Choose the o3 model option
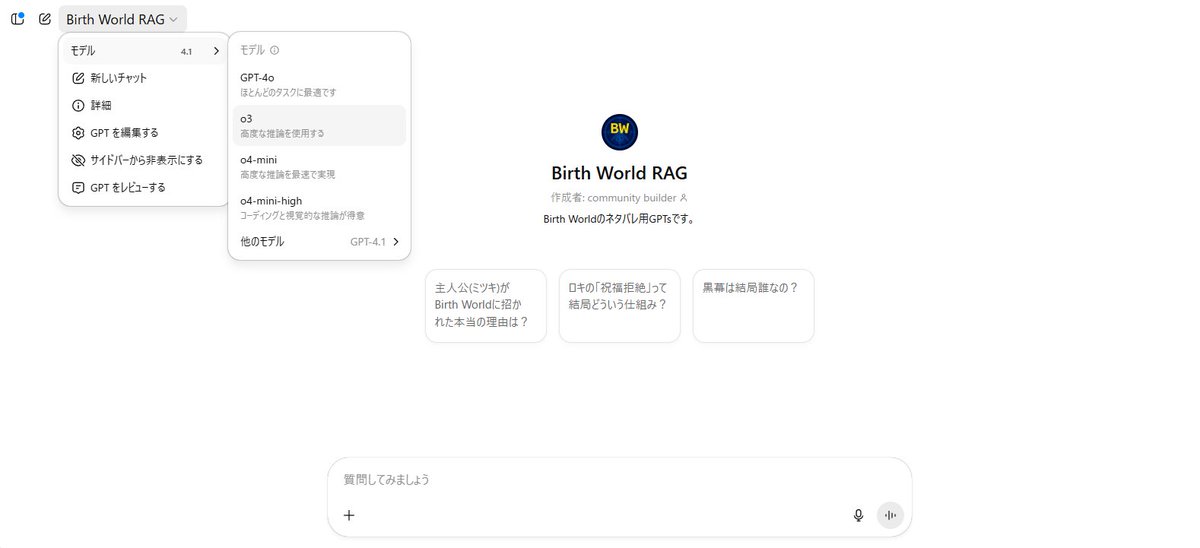The width and height of the screenshot is (1200, 548). coord(319,125)
